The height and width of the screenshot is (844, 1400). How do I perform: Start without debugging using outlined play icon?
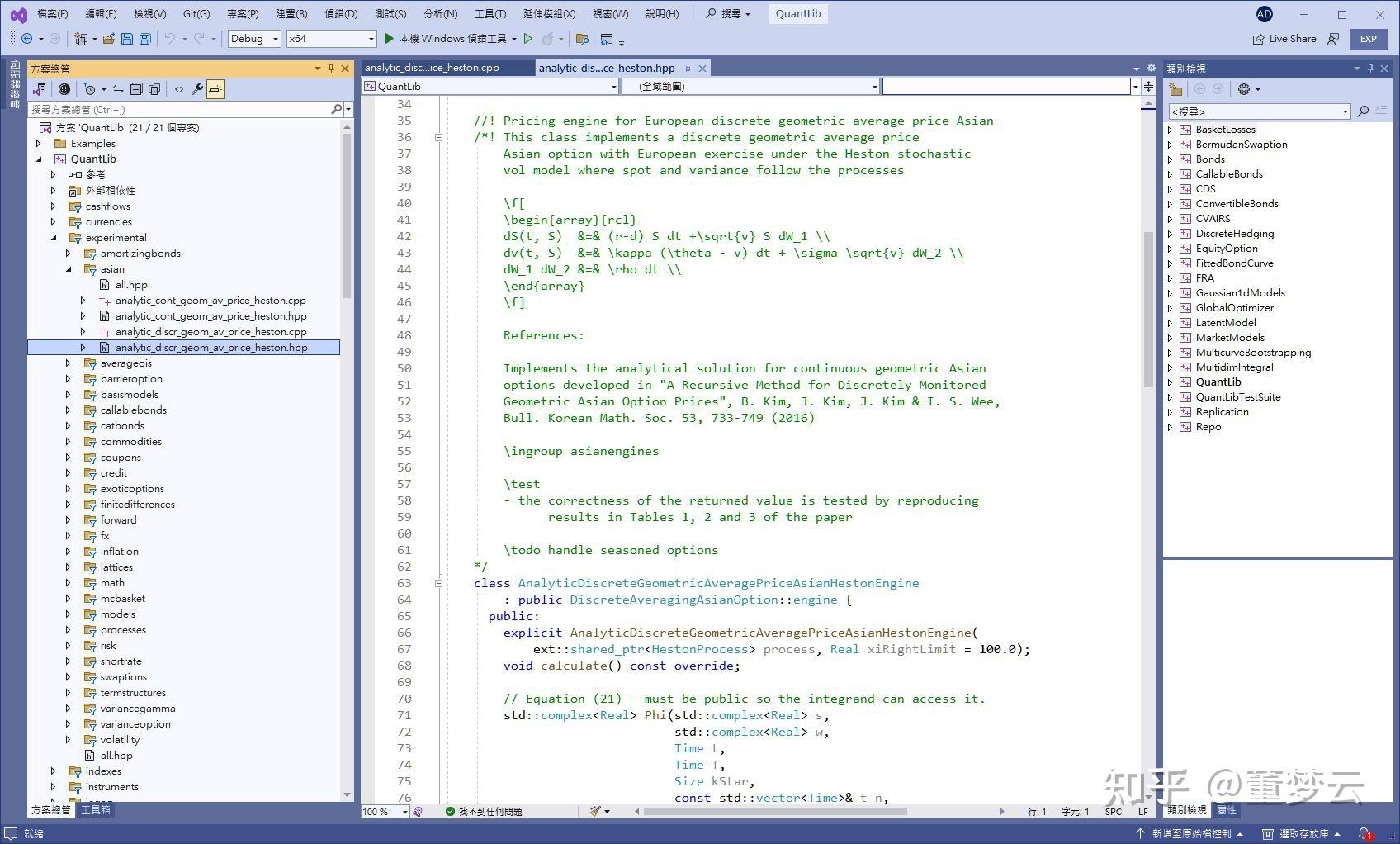coord(528,39)
